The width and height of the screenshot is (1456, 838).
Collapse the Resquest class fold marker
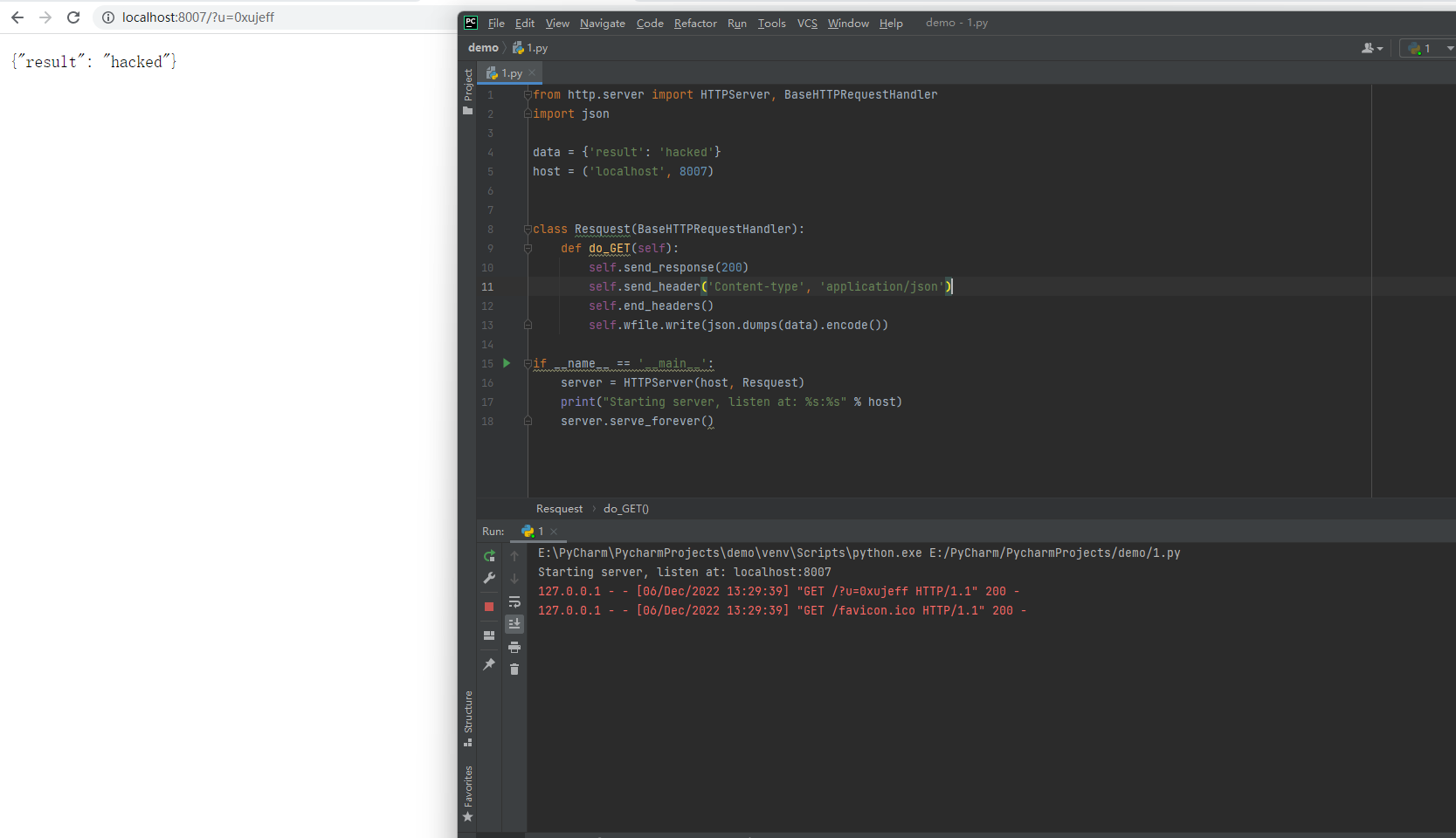[x=528, y=229]
